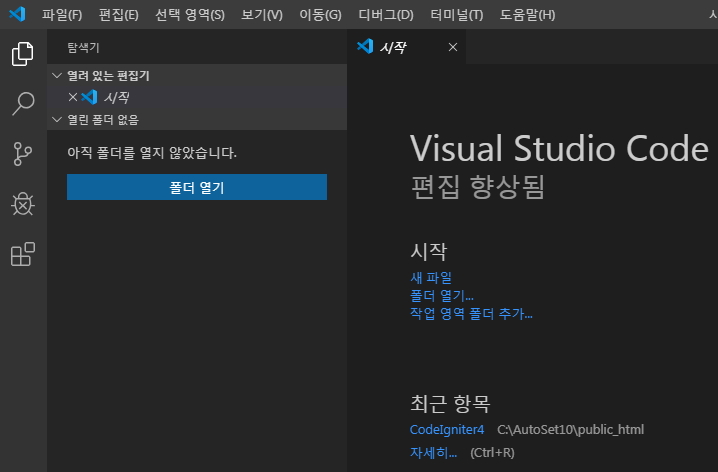
Task: Open the 터미널(T) menu
Action: (x=457, y=15)
